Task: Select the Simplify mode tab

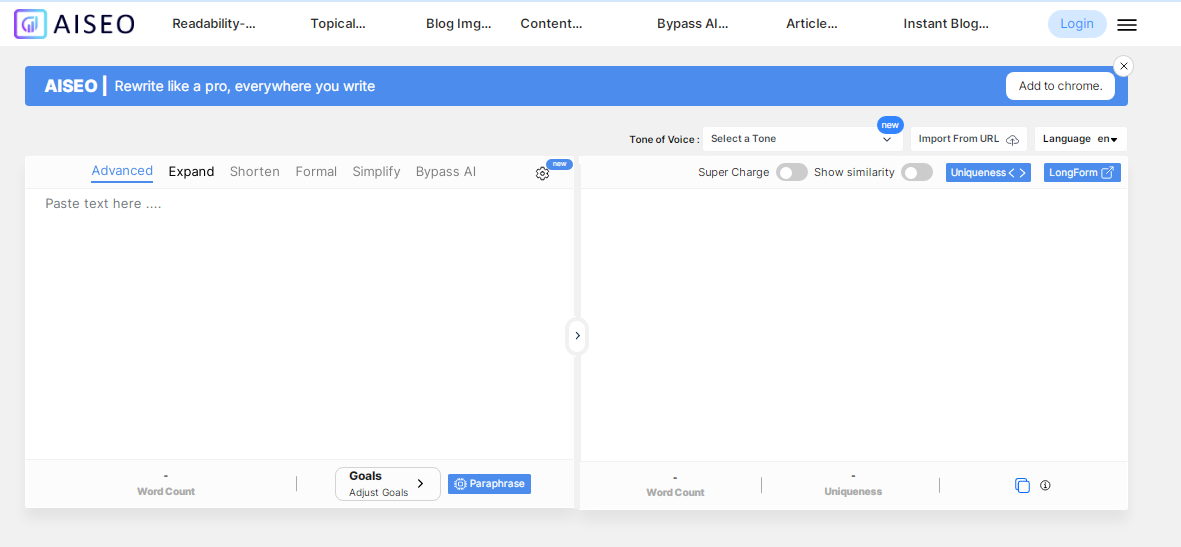Action: pyautogui.click(x=377, y=172)
